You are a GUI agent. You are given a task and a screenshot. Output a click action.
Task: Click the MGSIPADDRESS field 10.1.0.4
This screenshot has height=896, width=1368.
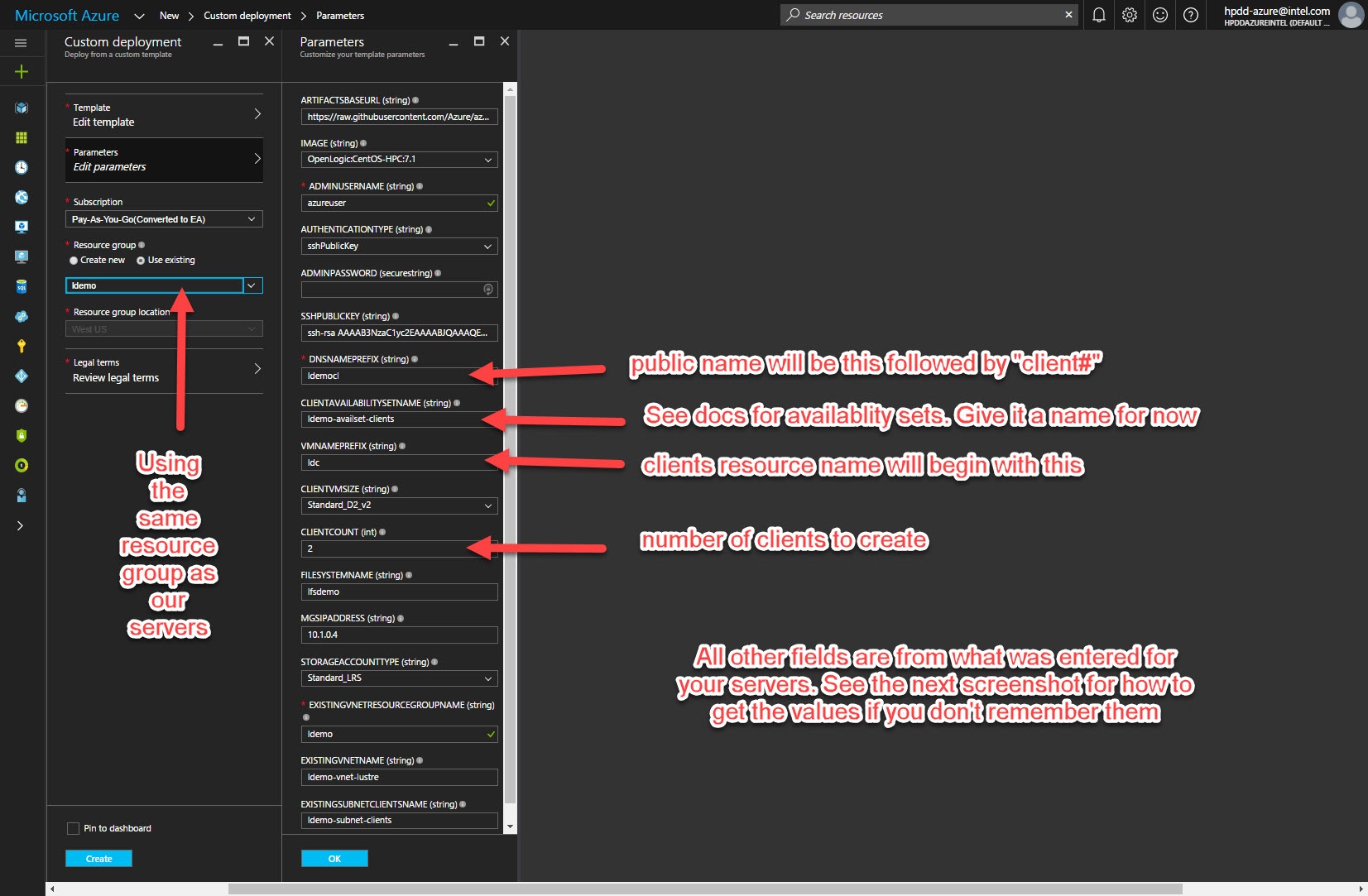tap(399, 635)
